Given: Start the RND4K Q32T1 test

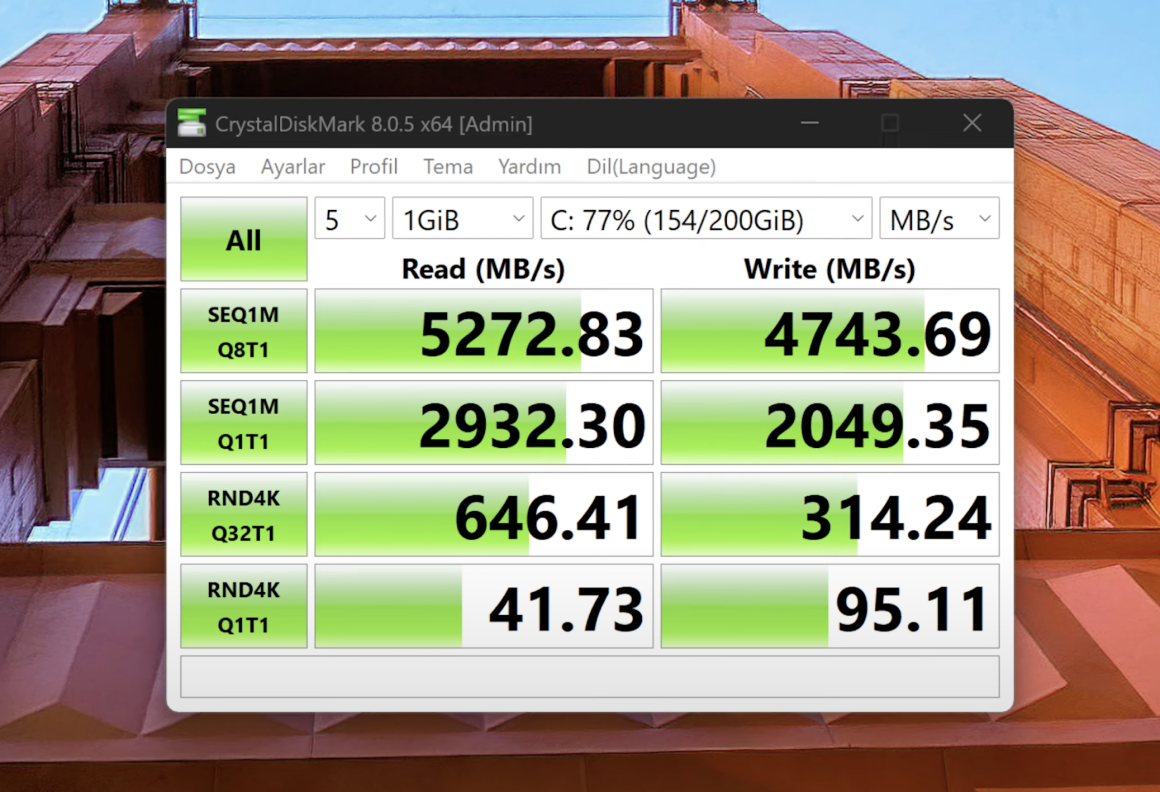Looking at the screenshot, I should coord(243,514).
